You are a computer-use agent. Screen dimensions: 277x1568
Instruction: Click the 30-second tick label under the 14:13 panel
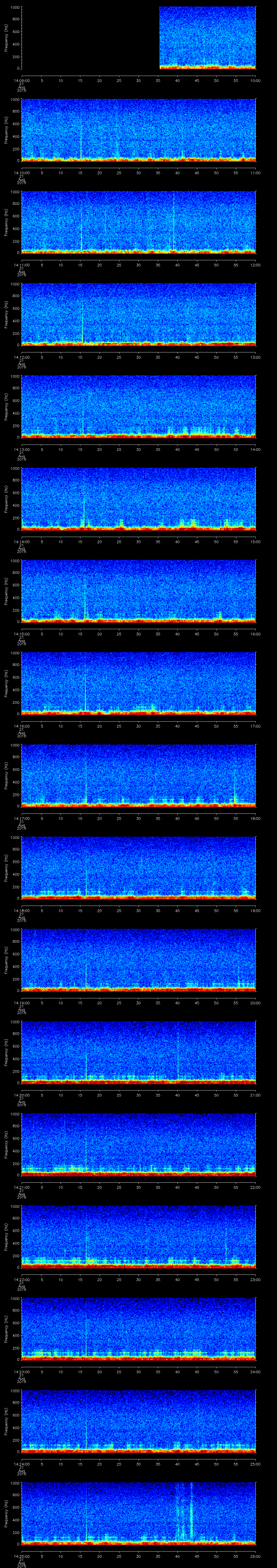pyautogui.click(x=139, y=449)
